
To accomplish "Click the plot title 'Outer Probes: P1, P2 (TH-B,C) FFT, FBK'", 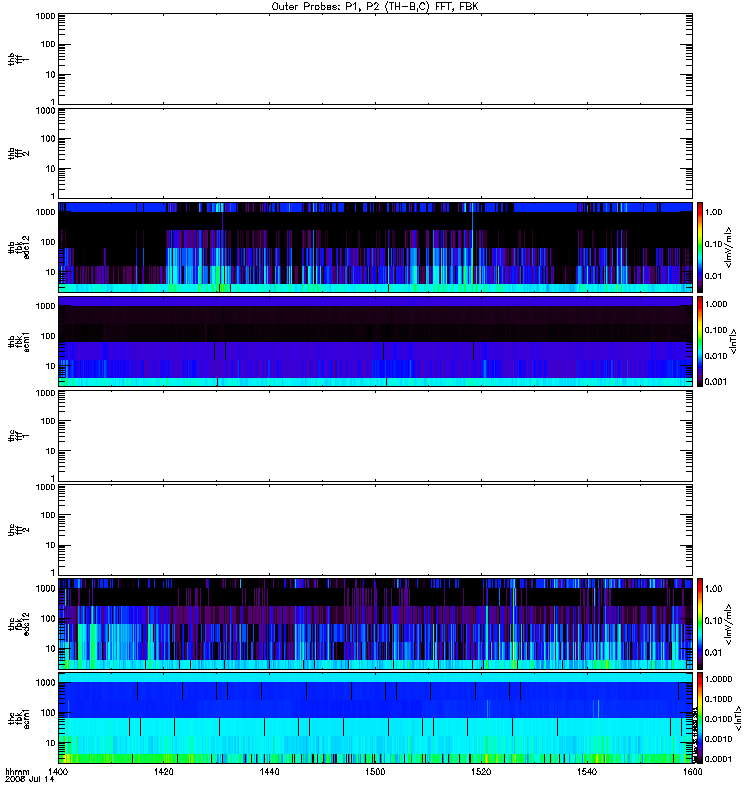I will (375, 7).
